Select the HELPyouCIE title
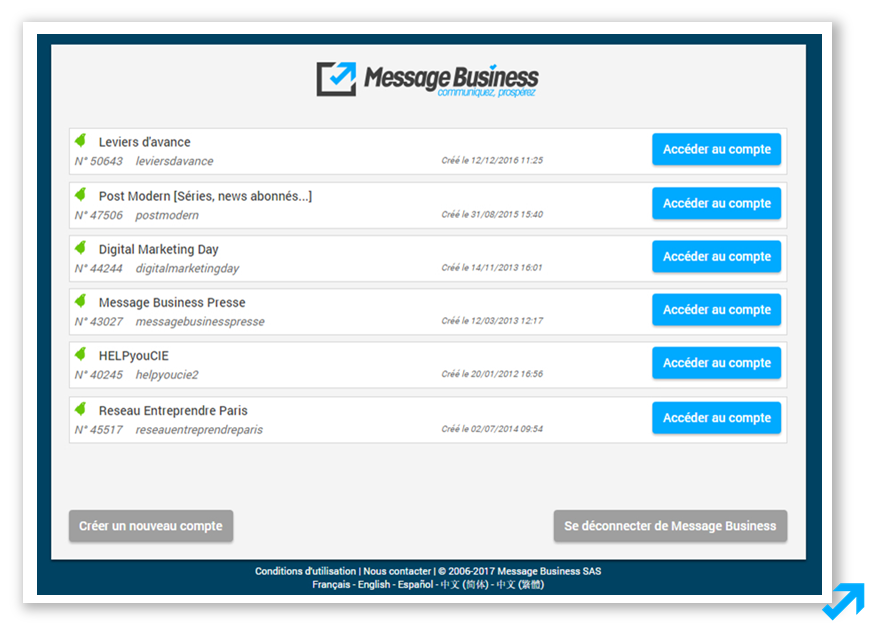Viewport: 875px width, 631px height. click(x=133, y=356)
